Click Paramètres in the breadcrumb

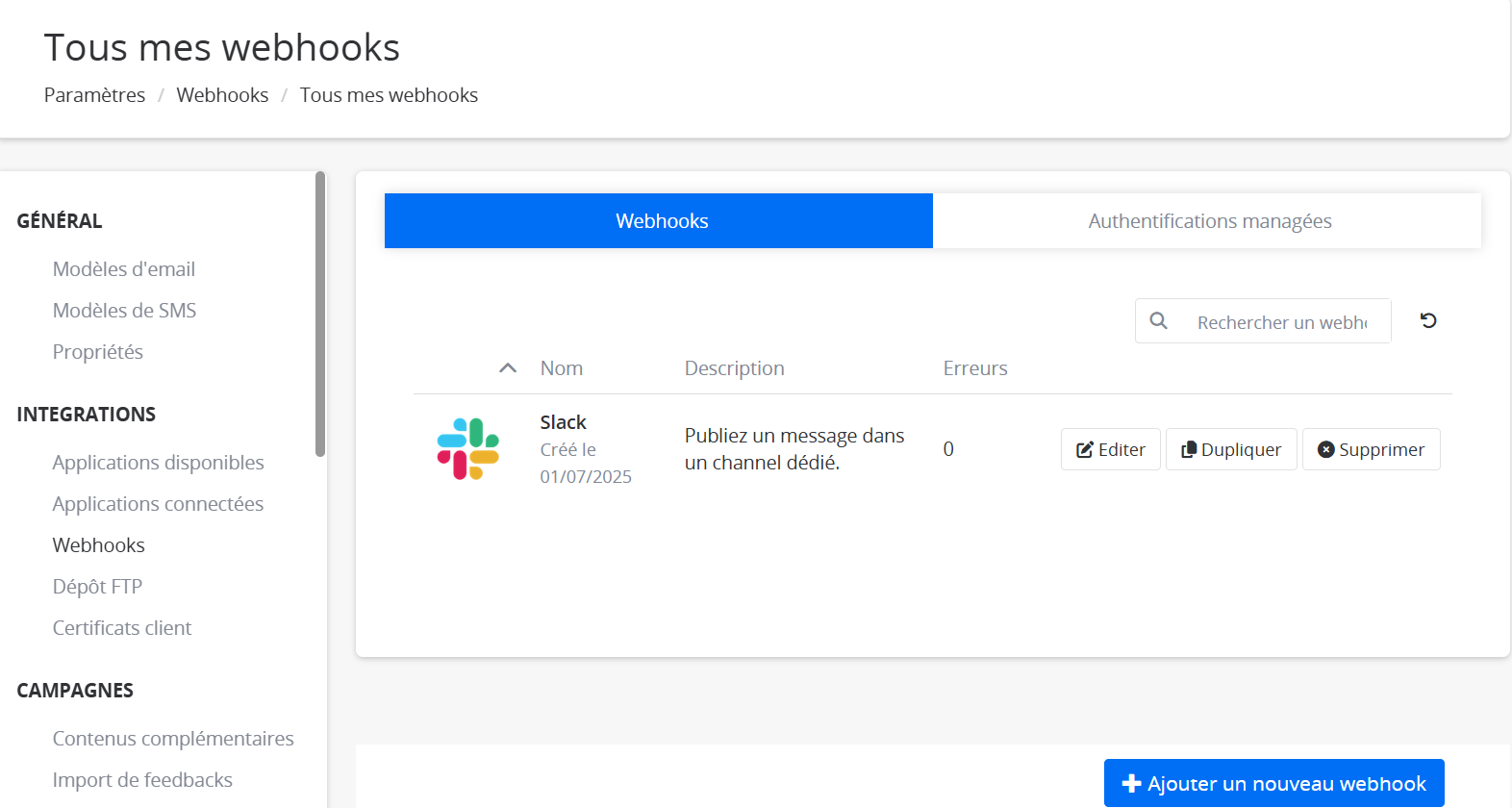coord(94,95)
